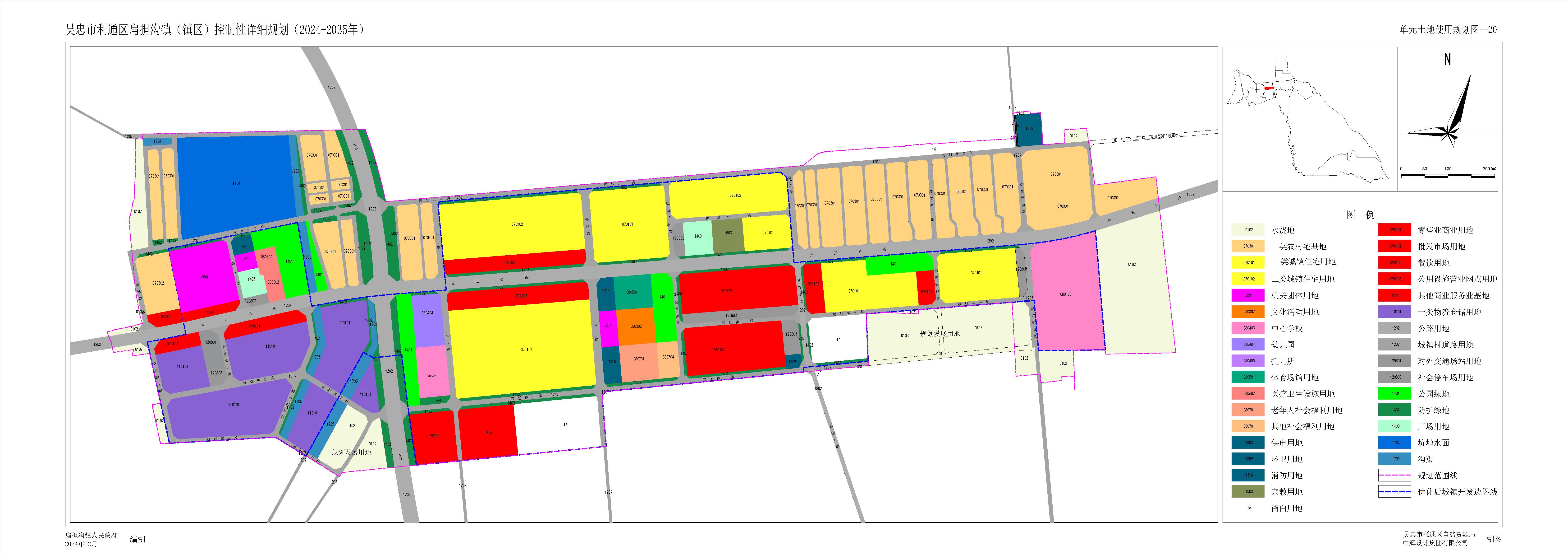Click the legend label 优化后城镇开发边界线
1568x555 pixels.
1457,492
